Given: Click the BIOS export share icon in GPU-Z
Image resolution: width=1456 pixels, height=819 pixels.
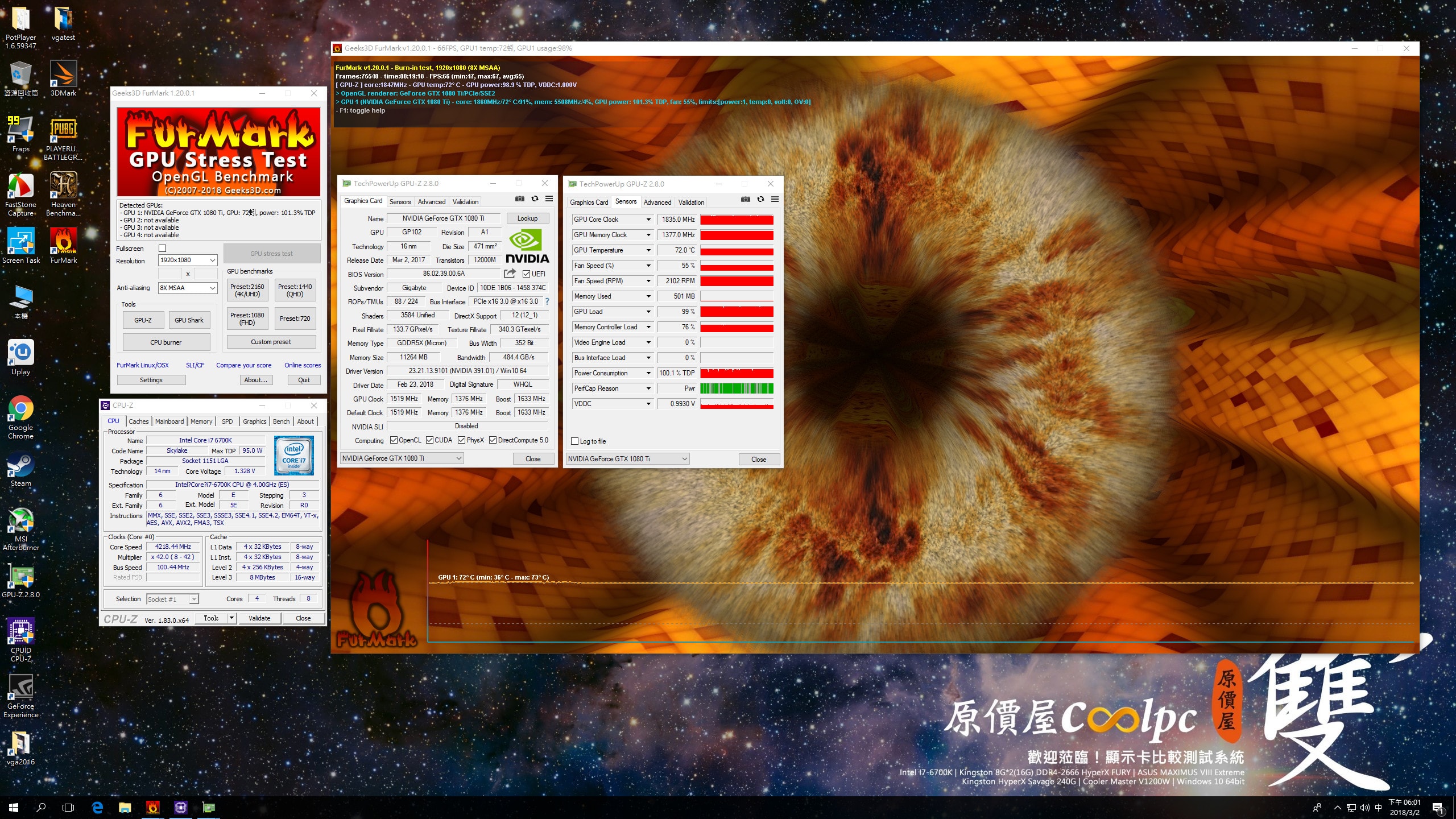Looking at the screenshot, I should (510, 274).
